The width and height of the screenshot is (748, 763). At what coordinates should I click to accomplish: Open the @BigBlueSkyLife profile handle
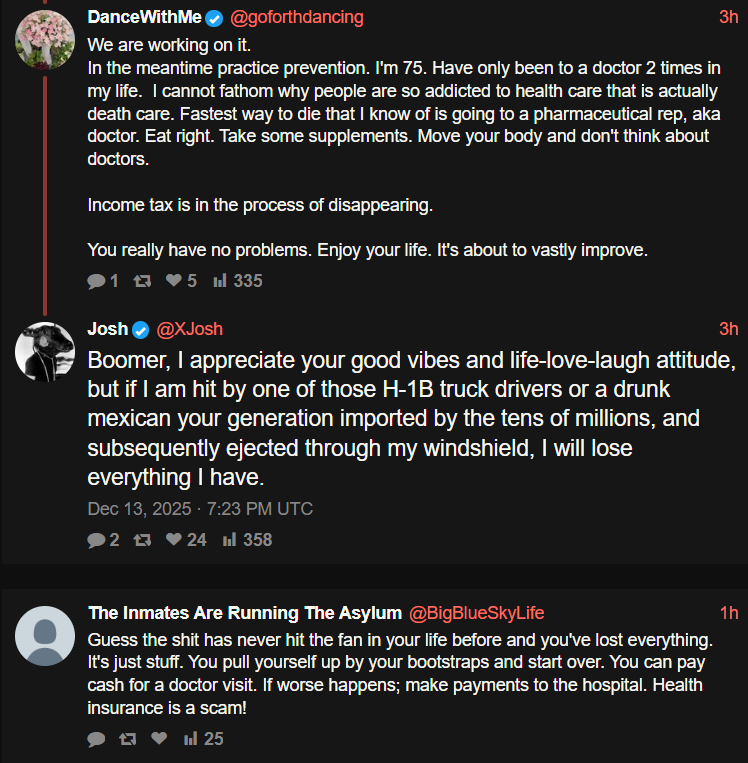[x=477, y=613]
